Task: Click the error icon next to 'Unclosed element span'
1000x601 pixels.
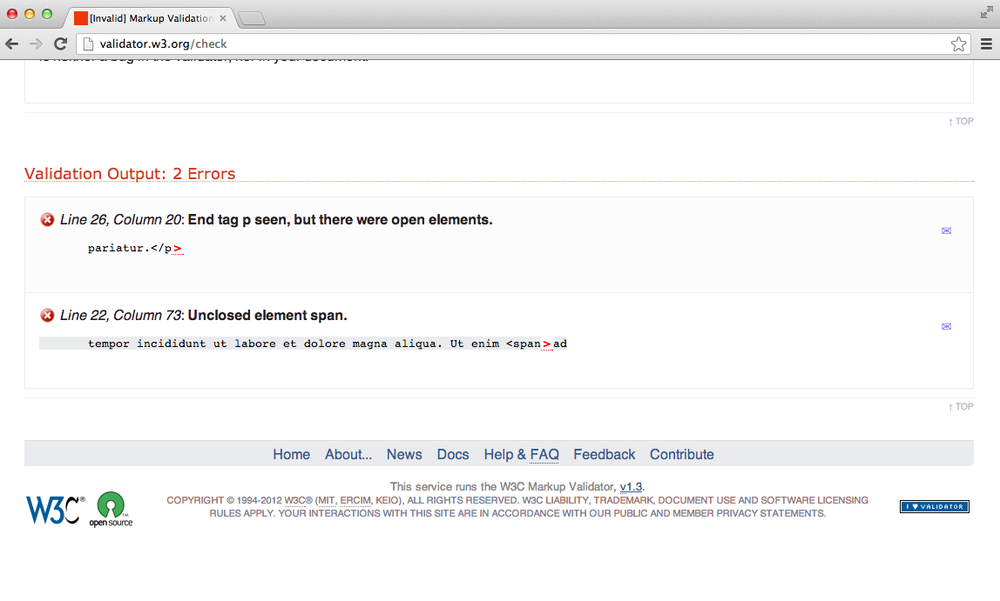Action: [47, 315]
